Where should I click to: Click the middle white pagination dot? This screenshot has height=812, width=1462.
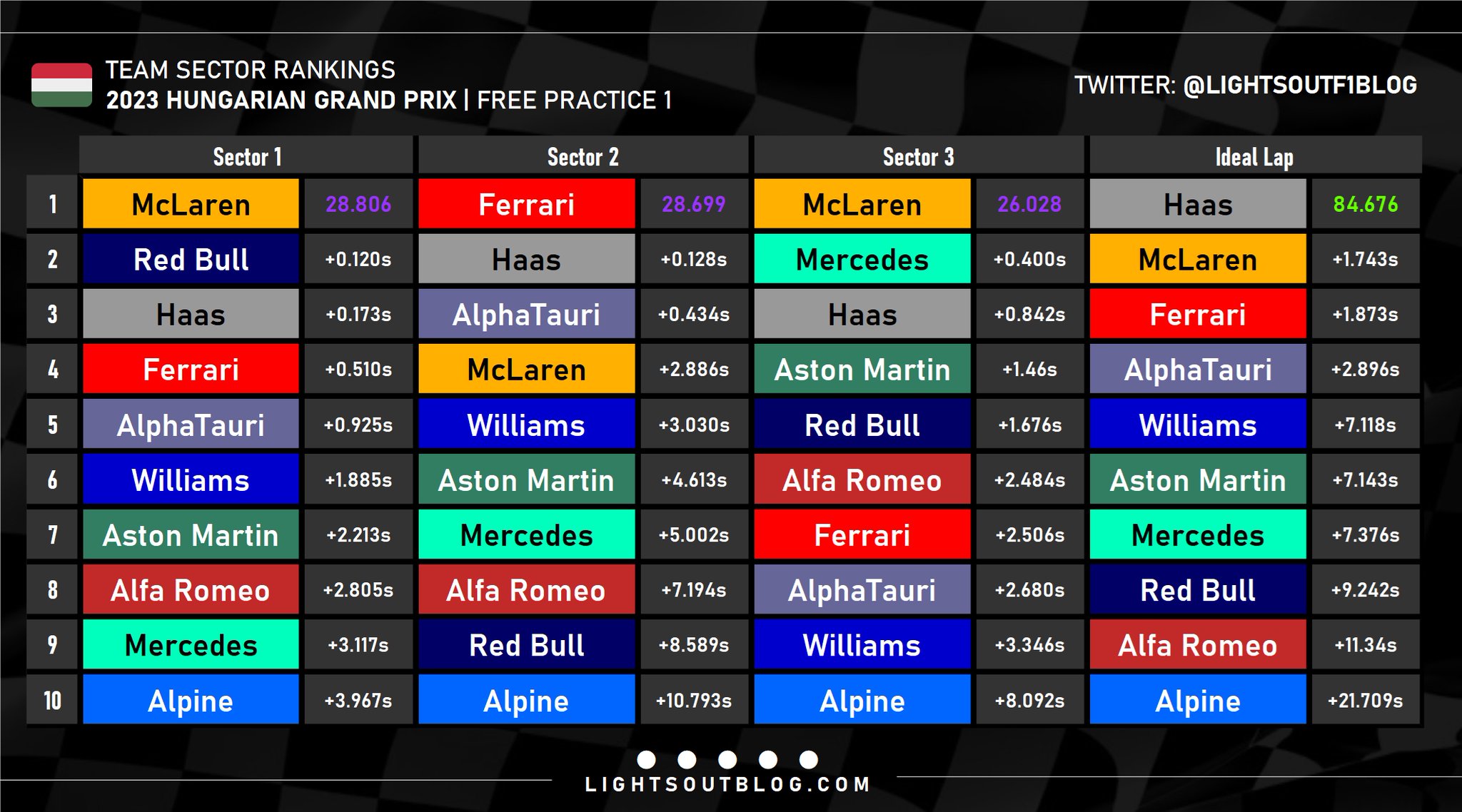pos(727,759)
